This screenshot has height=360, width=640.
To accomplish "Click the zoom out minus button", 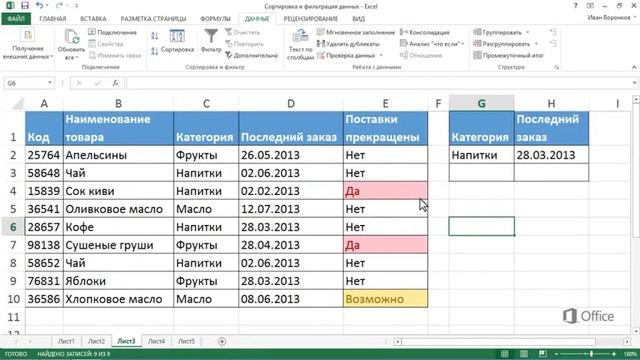I will [557, 354].
